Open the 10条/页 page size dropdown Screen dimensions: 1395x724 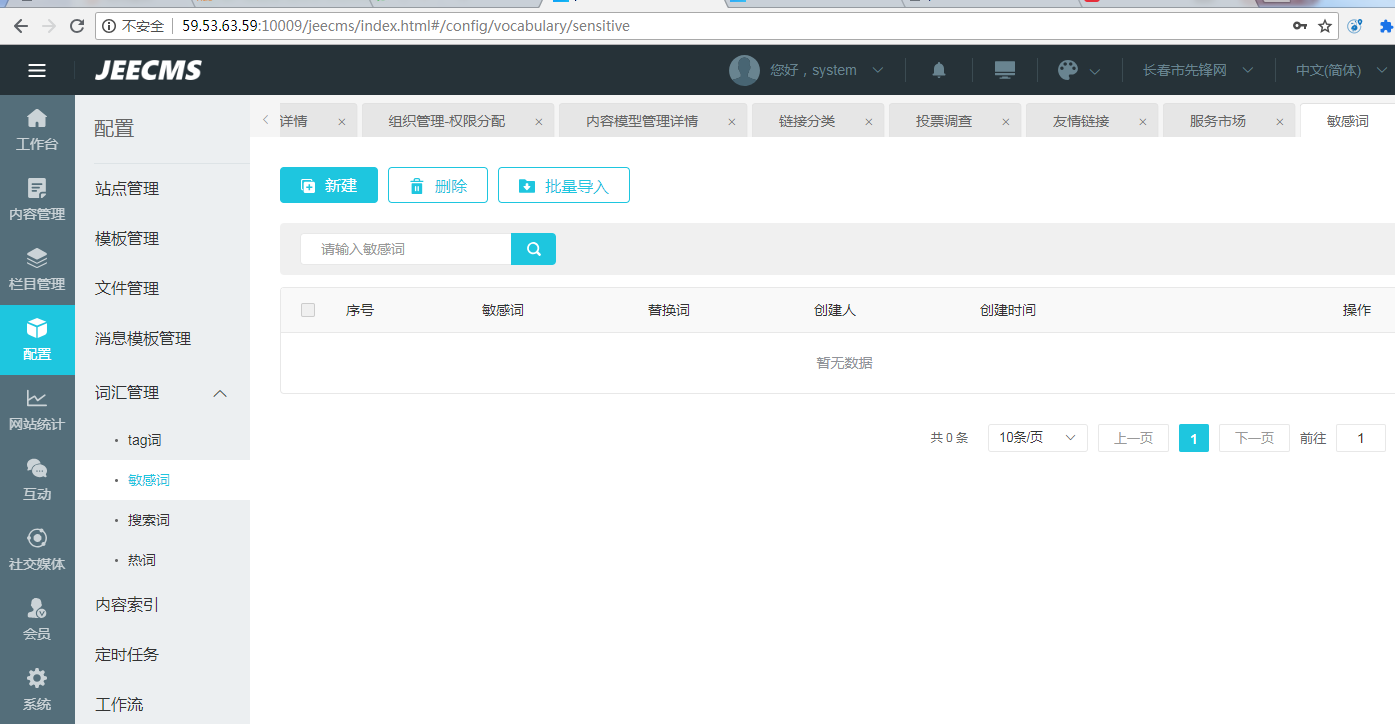tap(1037, 438)
